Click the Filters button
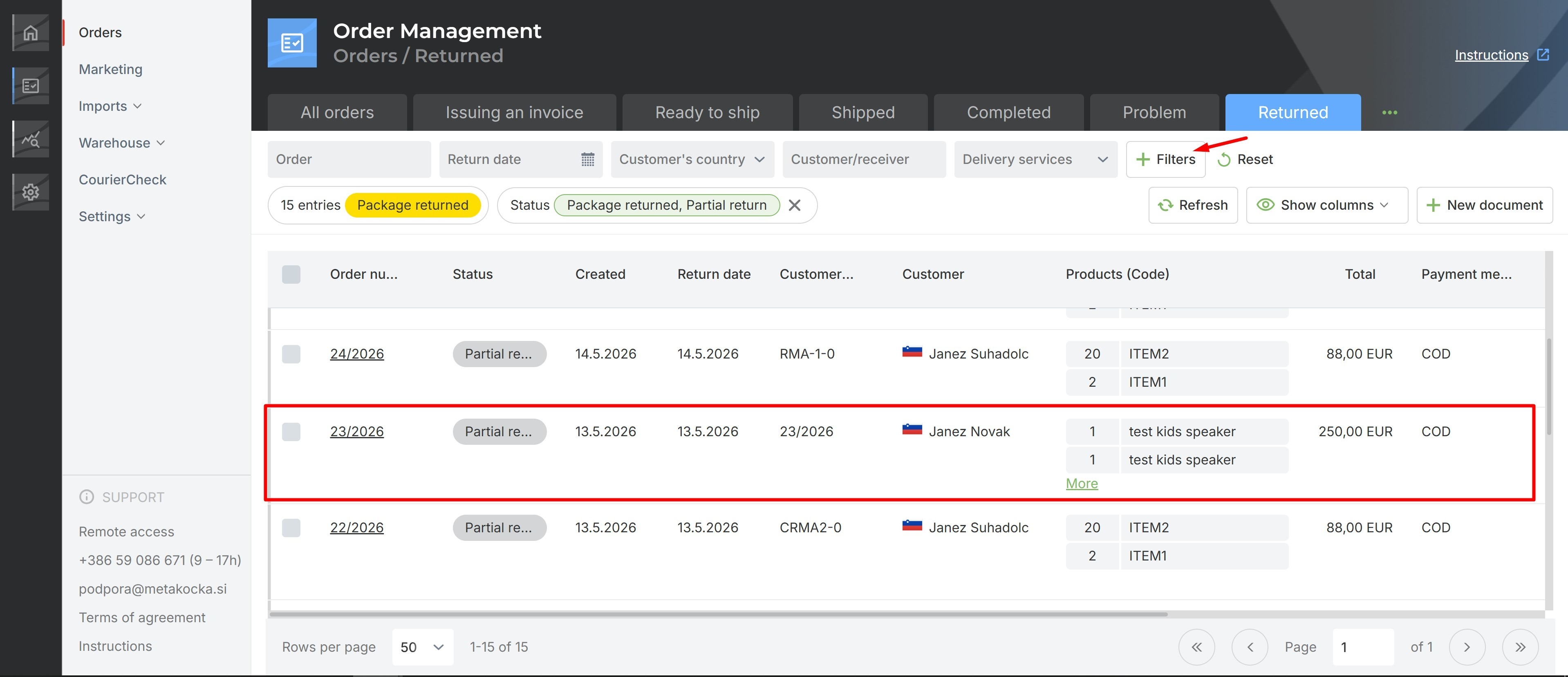1568x677 pixels. pyautogui.click(x=1166, y=159)
